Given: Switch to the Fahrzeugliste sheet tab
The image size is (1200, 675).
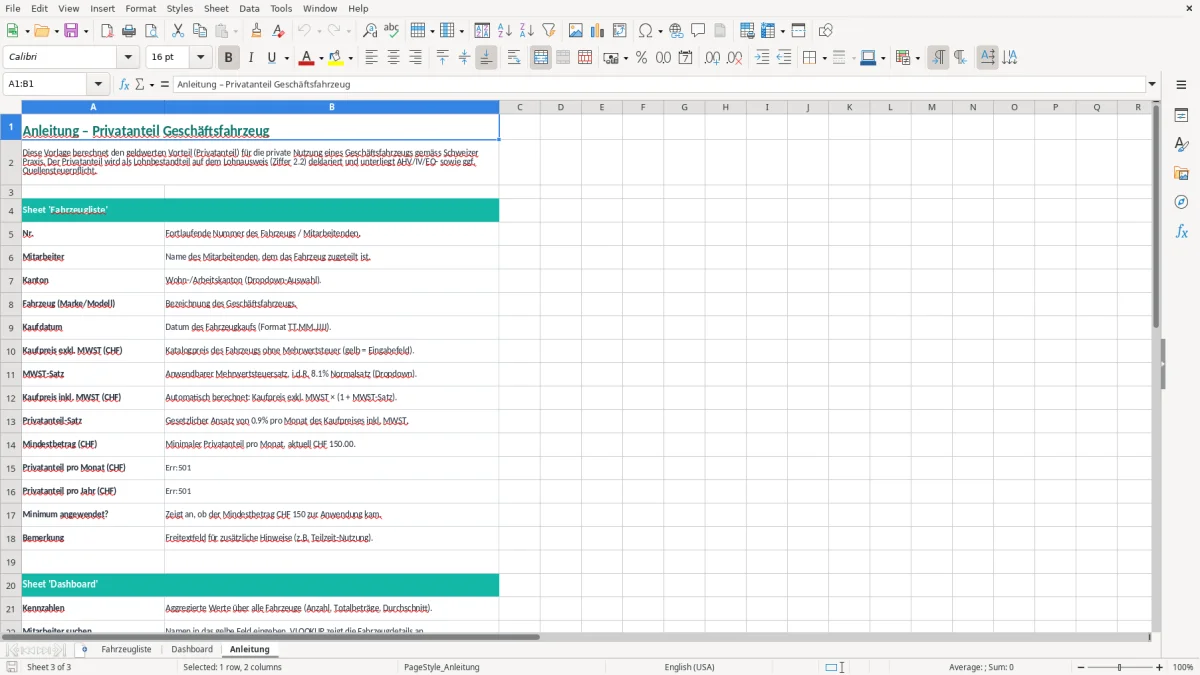Looking at the screenshot, I should [x=126, y=649].
